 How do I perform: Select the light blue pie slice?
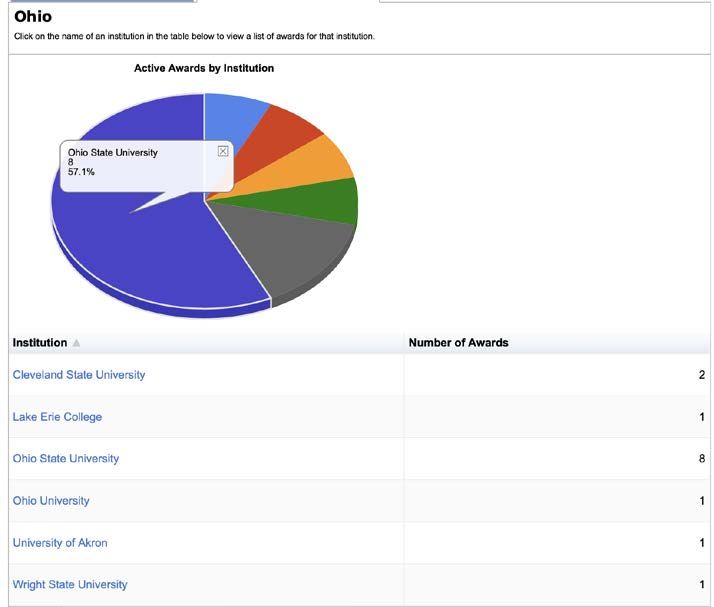pos(232,116)
